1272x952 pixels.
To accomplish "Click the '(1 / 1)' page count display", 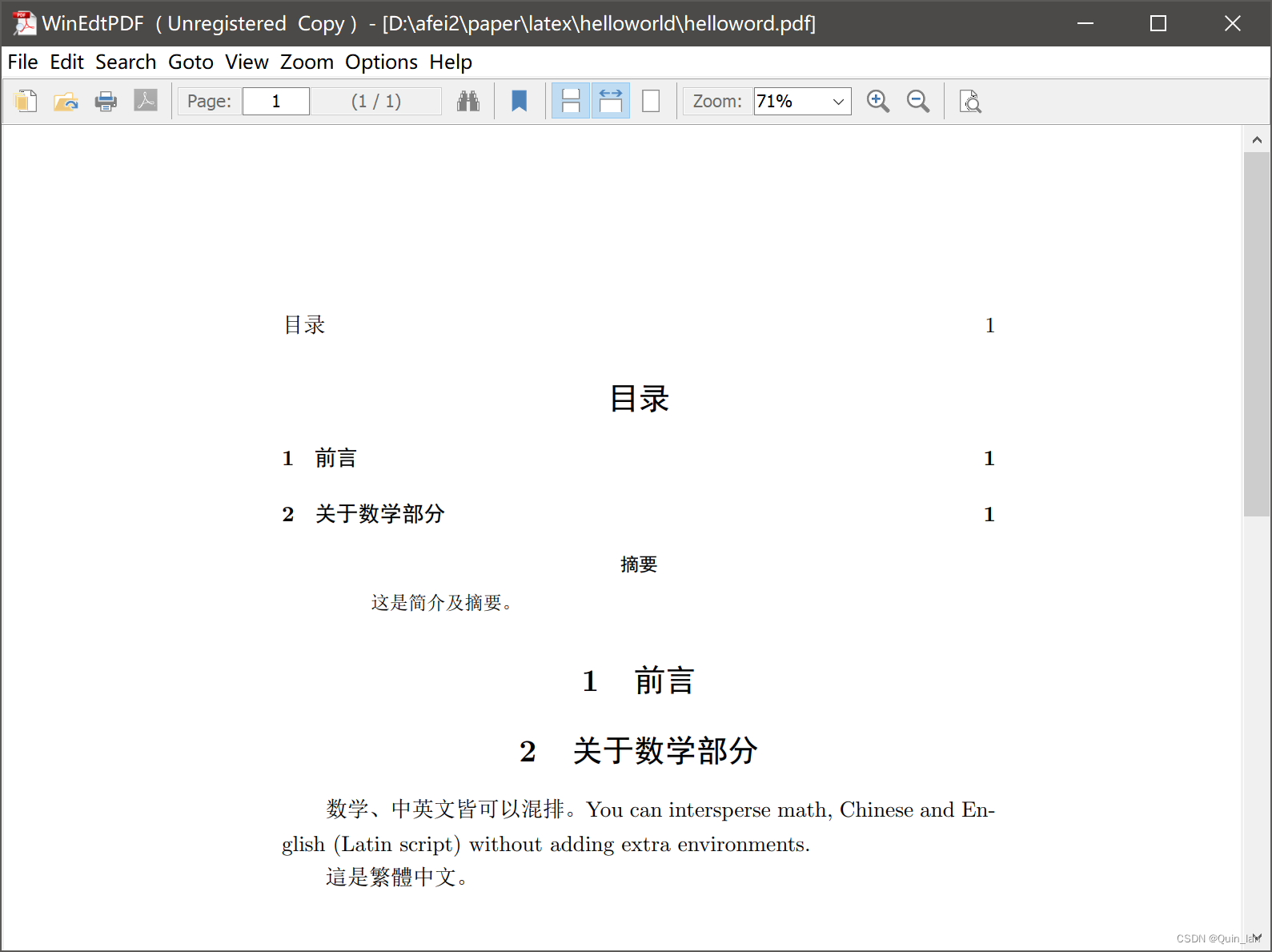I will [x=376, y=101].
